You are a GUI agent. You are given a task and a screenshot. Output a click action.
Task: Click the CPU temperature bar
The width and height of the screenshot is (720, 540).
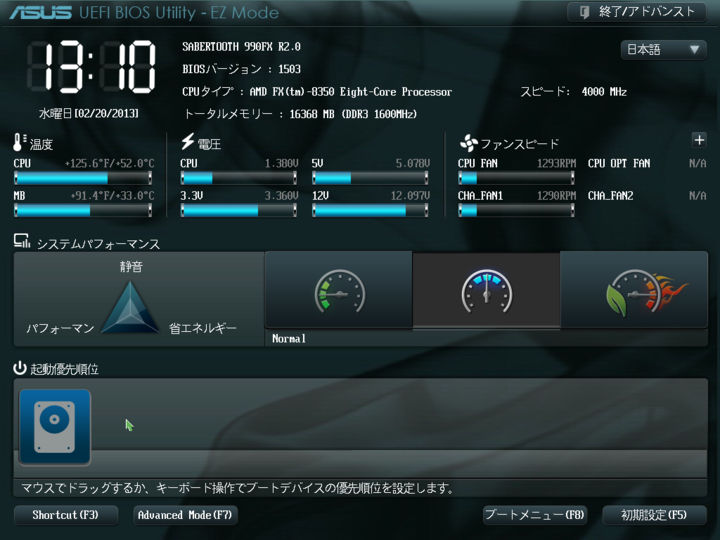[x=83, y=178]
